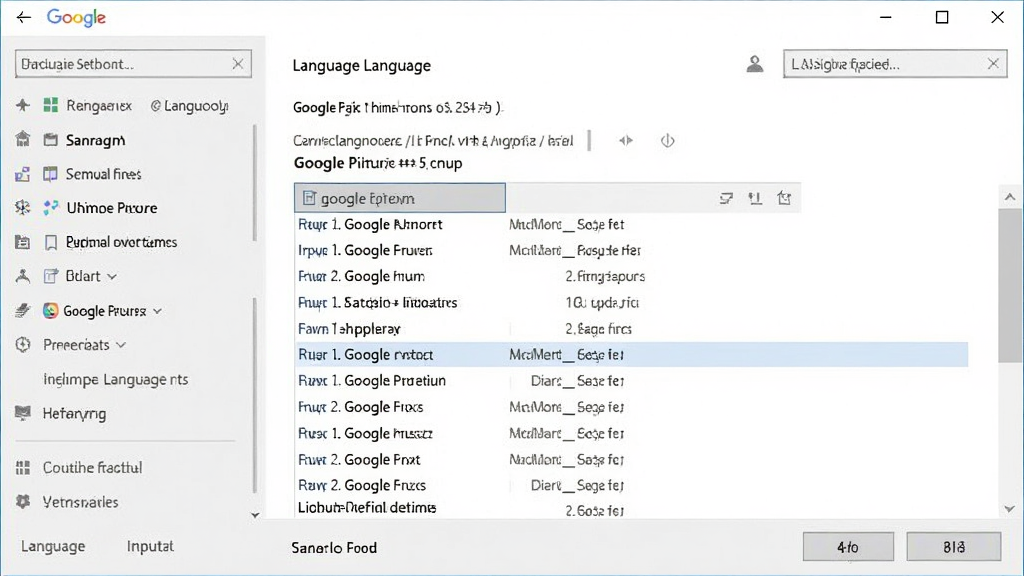Viewport: 1024px width, 576px height.
Task: Open Inglimpe Language nts sidebar entry
Action: 116,379
